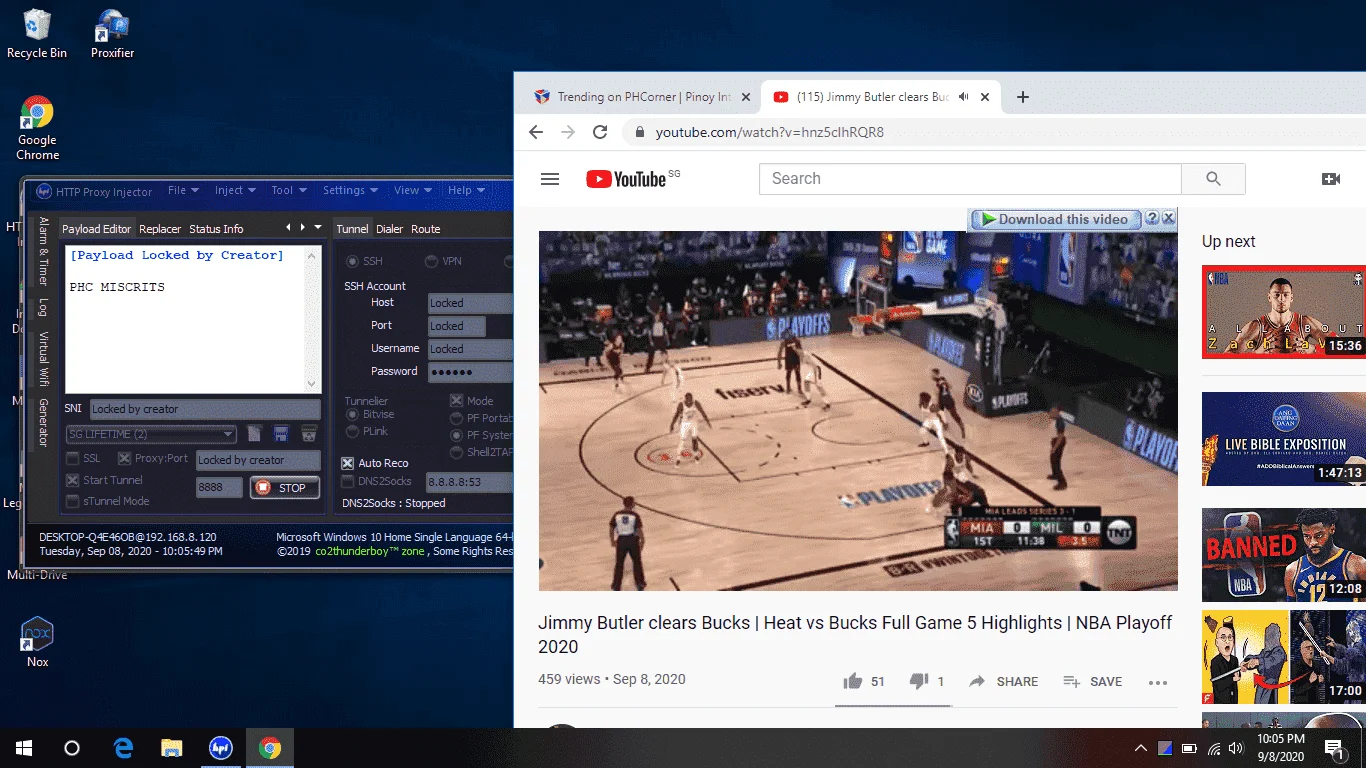Open the SG LIFETIME config dropdown
Screen dimensions: 1366x768
[x=151, y=434]
